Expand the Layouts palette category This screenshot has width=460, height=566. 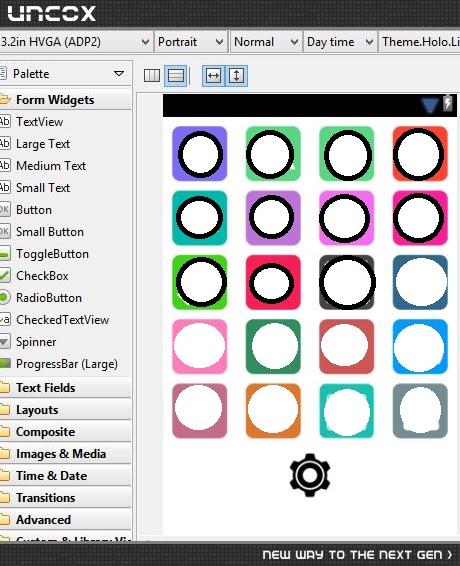(x=65, y=410)
